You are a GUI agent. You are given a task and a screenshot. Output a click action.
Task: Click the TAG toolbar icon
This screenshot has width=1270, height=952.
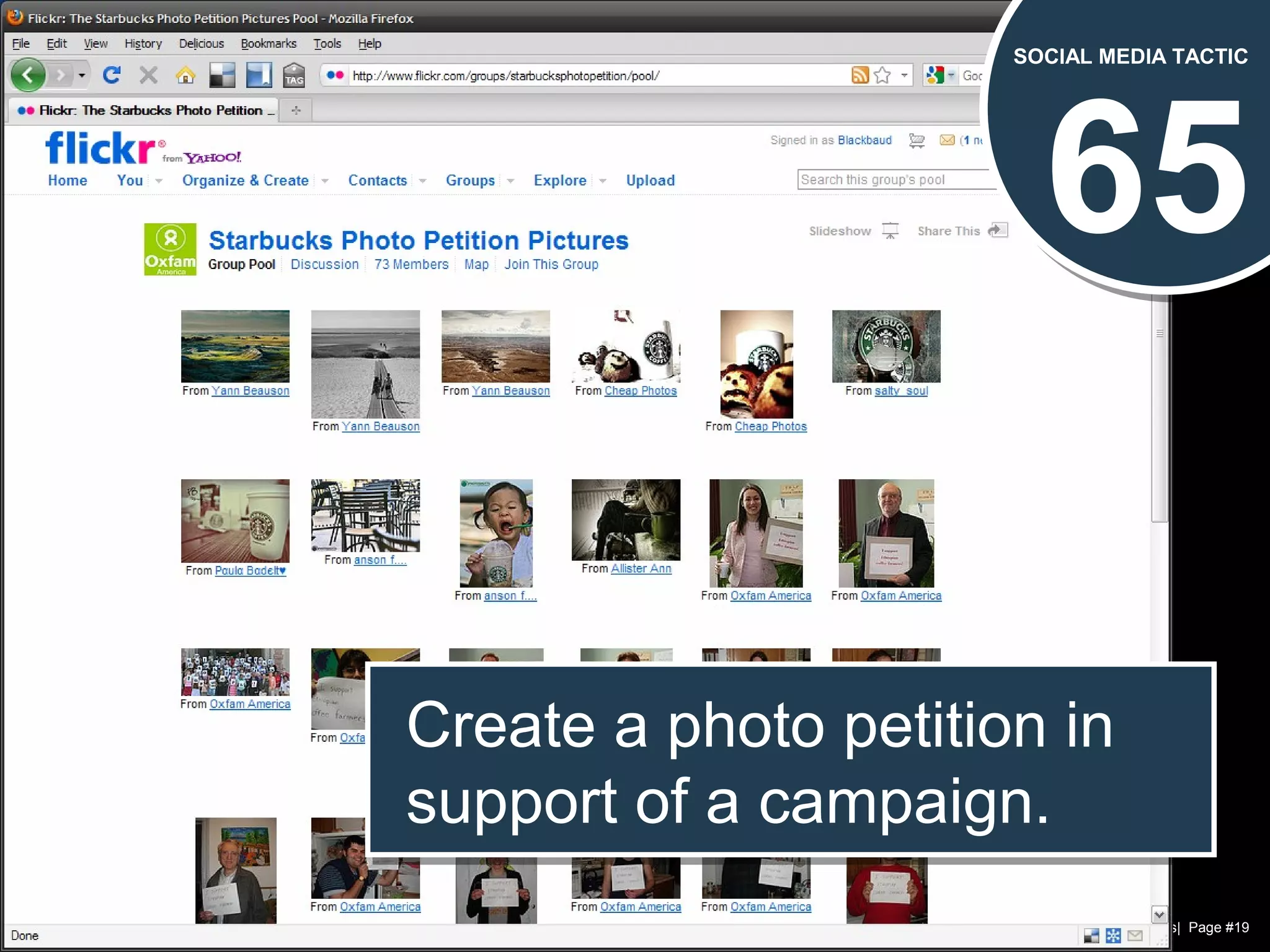point(294,76)
